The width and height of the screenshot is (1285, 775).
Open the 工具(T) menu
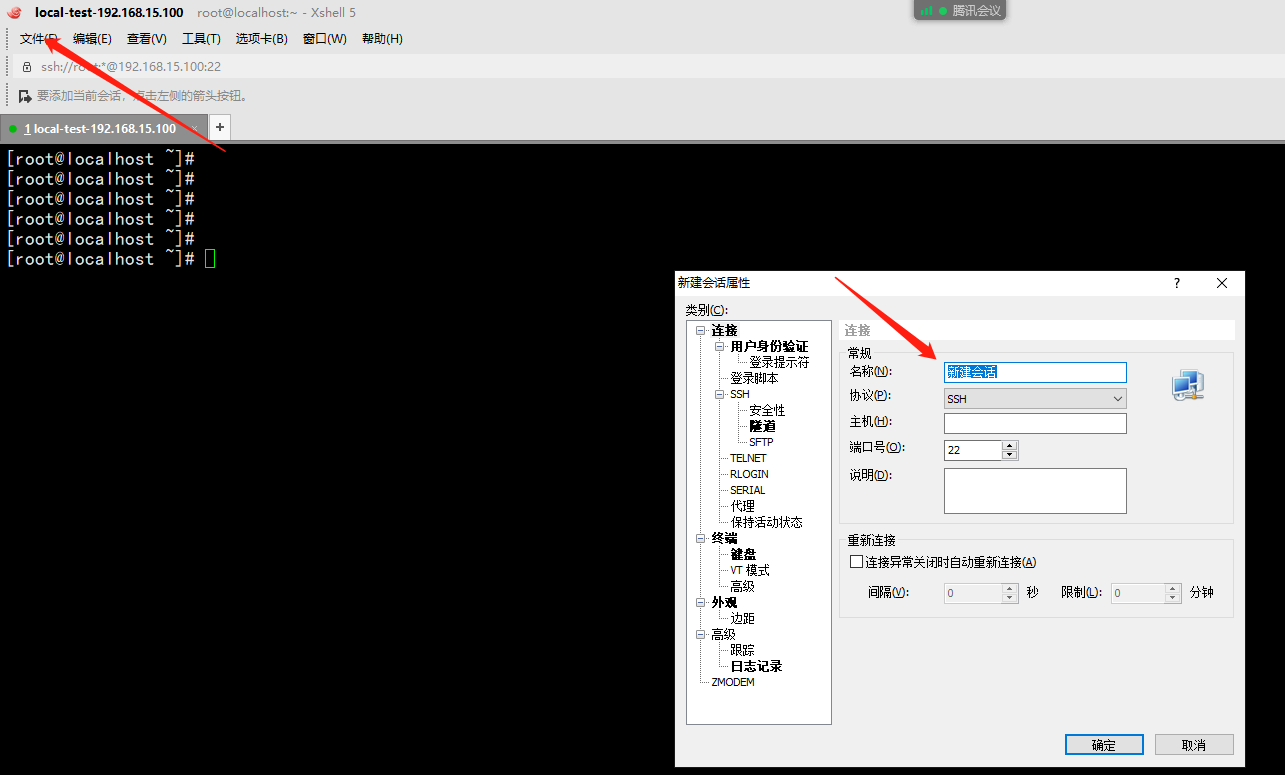click(201, 39)
